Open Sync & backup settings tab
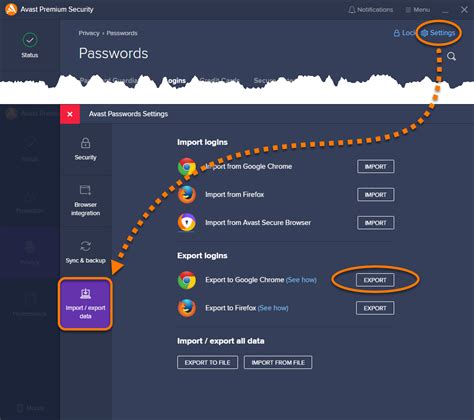 click(86, 252)
